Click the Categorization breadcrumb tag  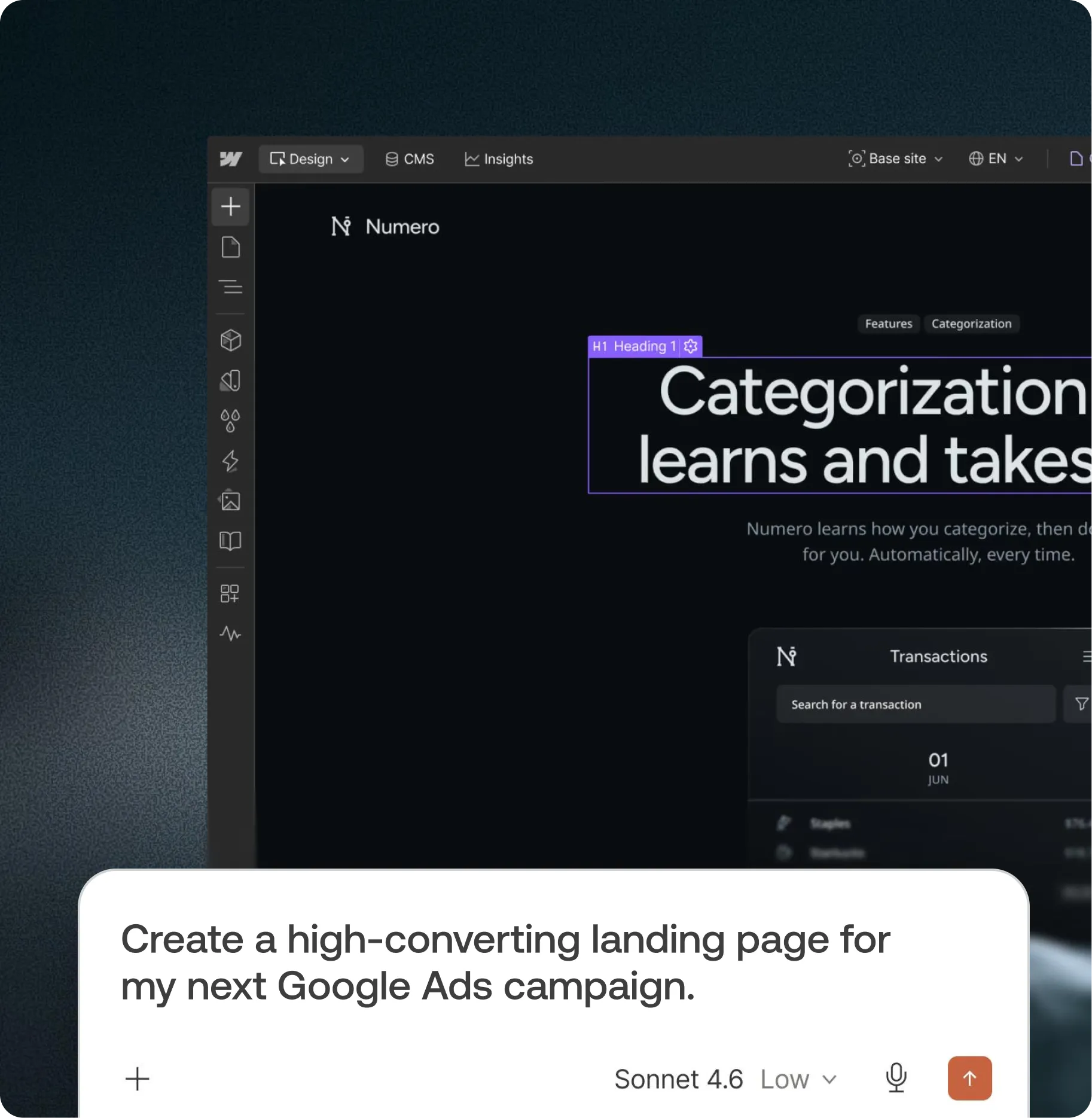971,324
